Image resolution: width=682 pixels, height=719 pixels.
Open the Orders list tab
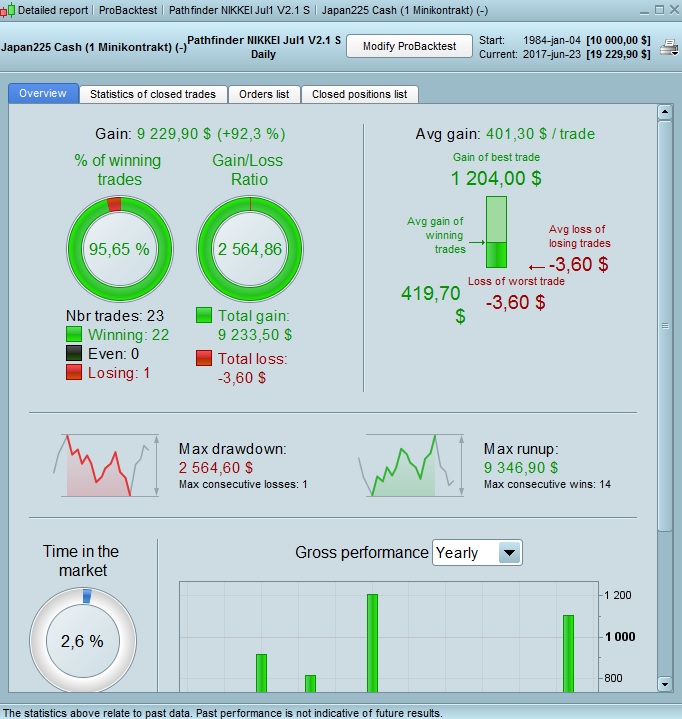[x=264, y=94]
